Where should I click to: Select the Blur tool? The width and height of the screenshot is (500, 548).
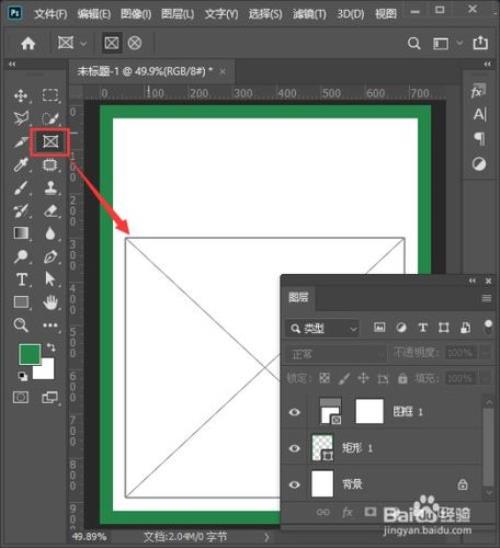click(x=50, y=234)
